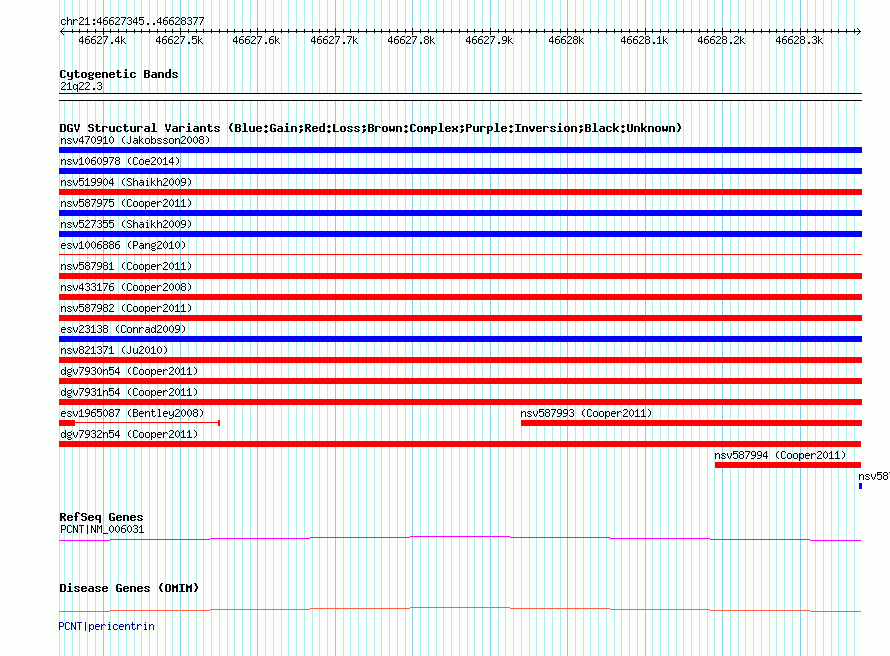This screenshot has width=890, height=656.
Task: Select the 46627.6k ruler position
Action: click(x=257, y=40)
